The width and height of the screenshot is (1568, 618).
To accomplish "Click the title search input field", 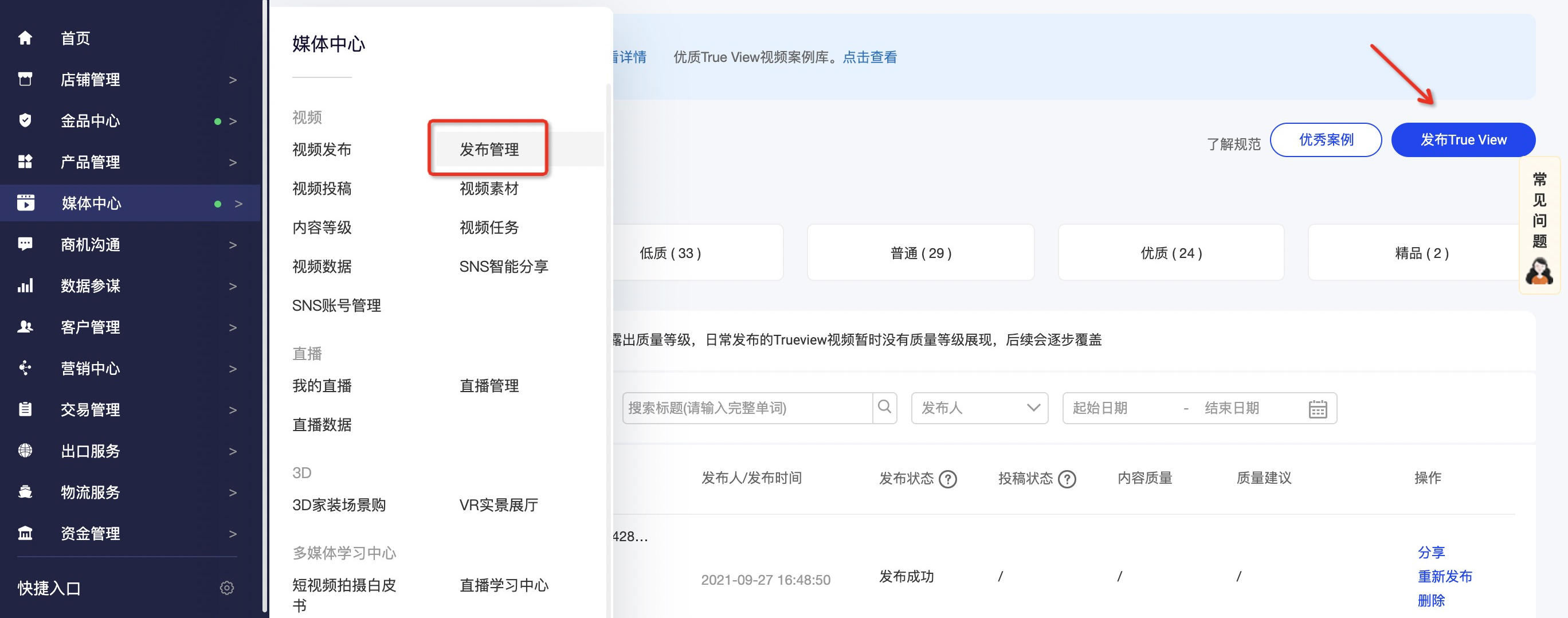I will (x=746, y=408).
